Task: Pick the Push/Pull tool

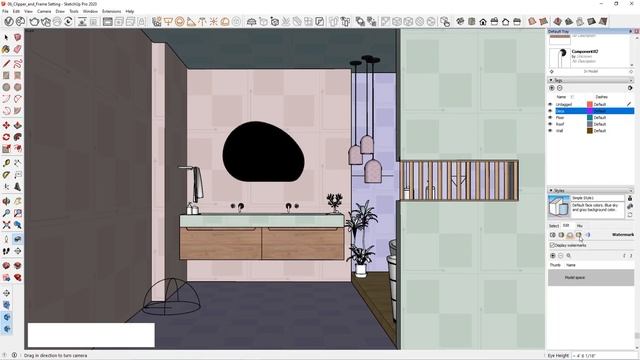Action: coord(18,125)
